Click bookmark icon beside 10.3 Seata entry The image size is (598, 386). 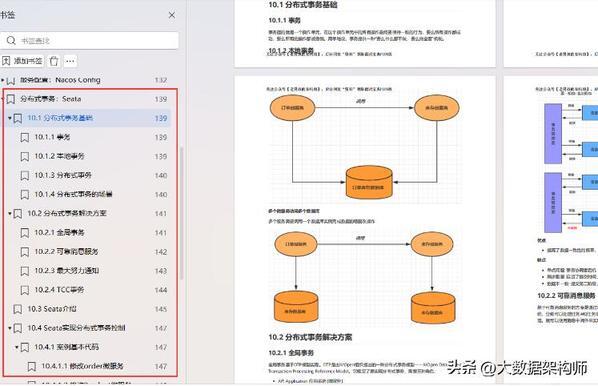pos(18,309)
